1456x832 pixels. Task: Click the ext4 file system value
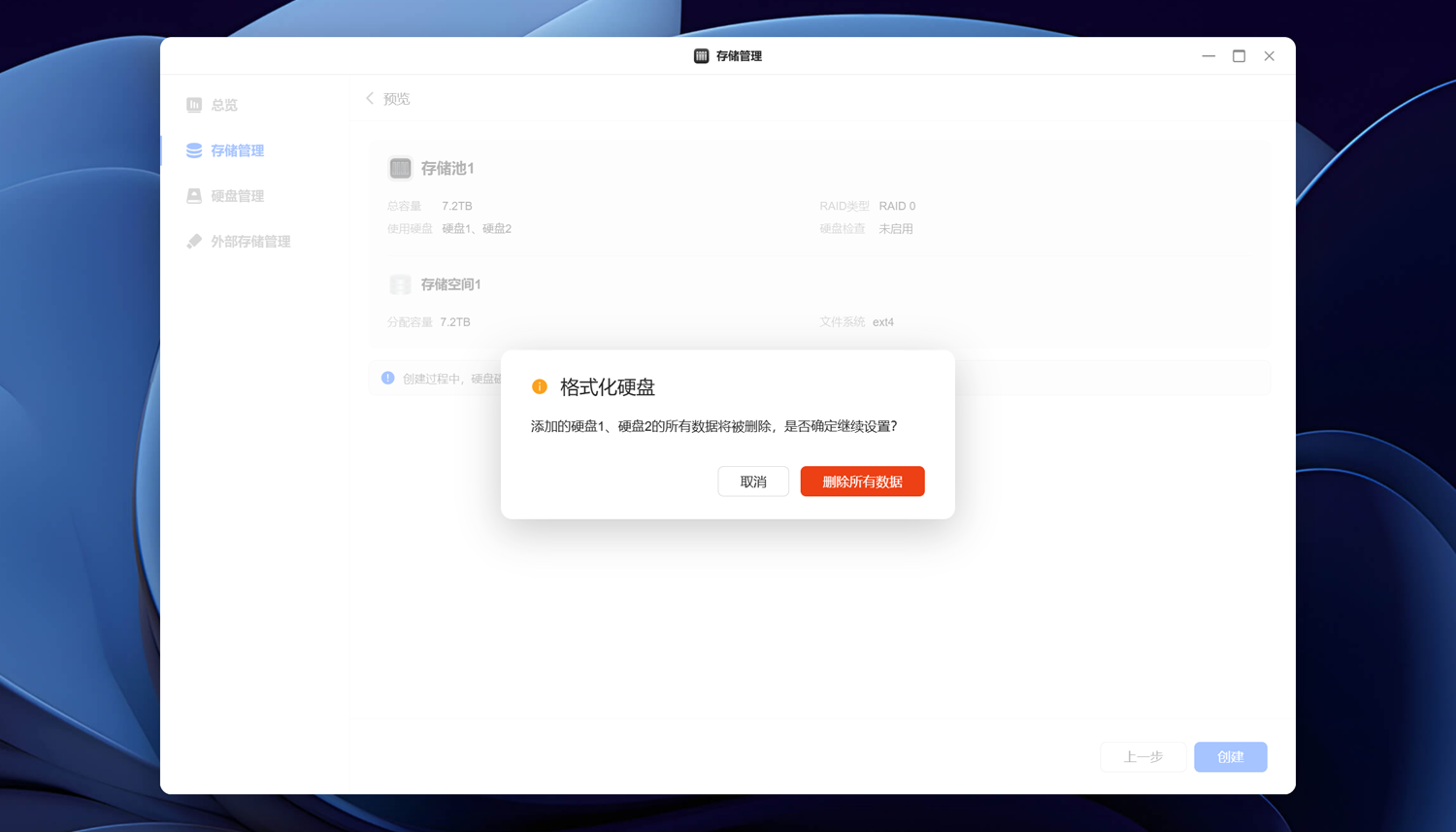pos(882,321)
